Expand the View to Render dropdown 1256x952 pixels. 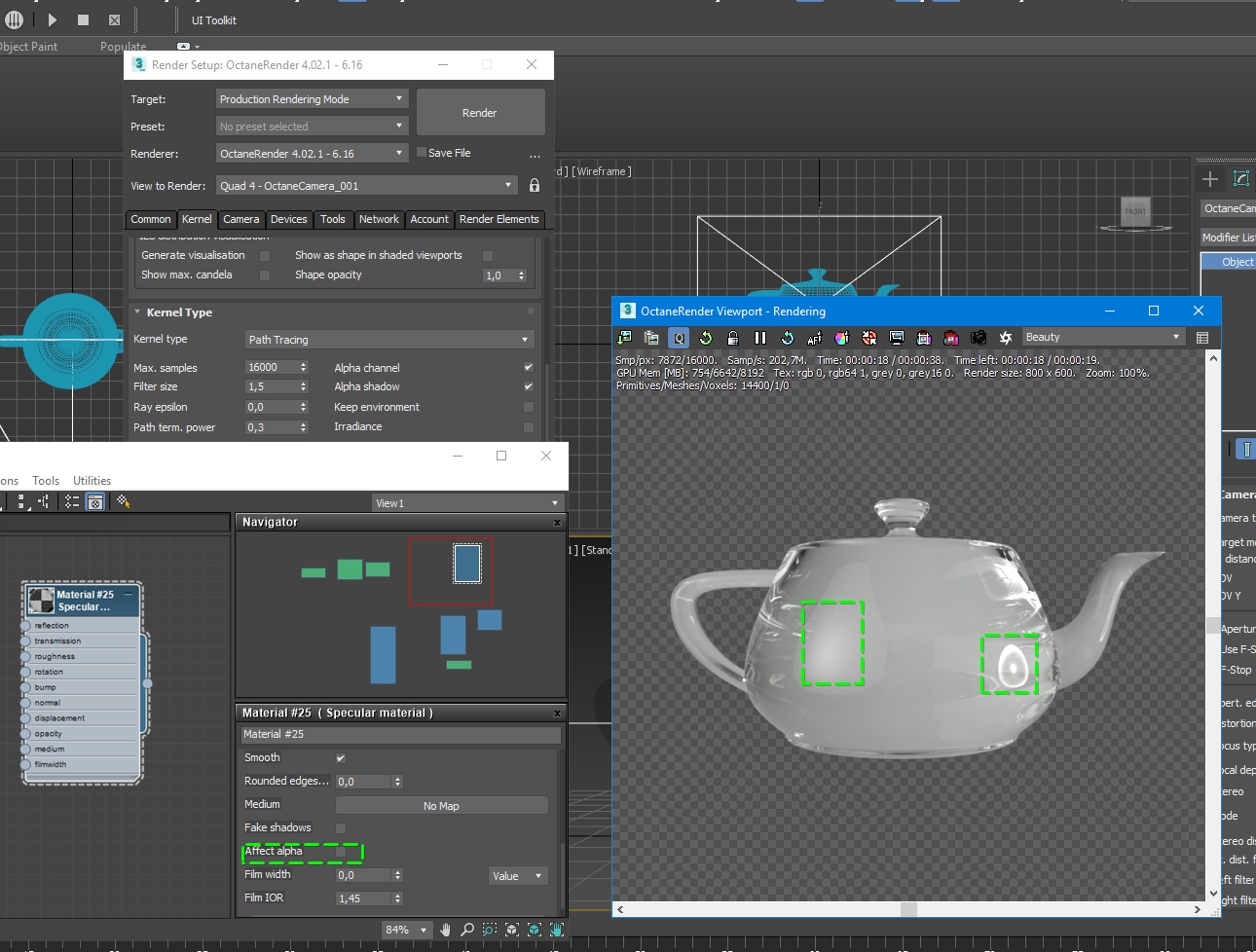(366, 186)
